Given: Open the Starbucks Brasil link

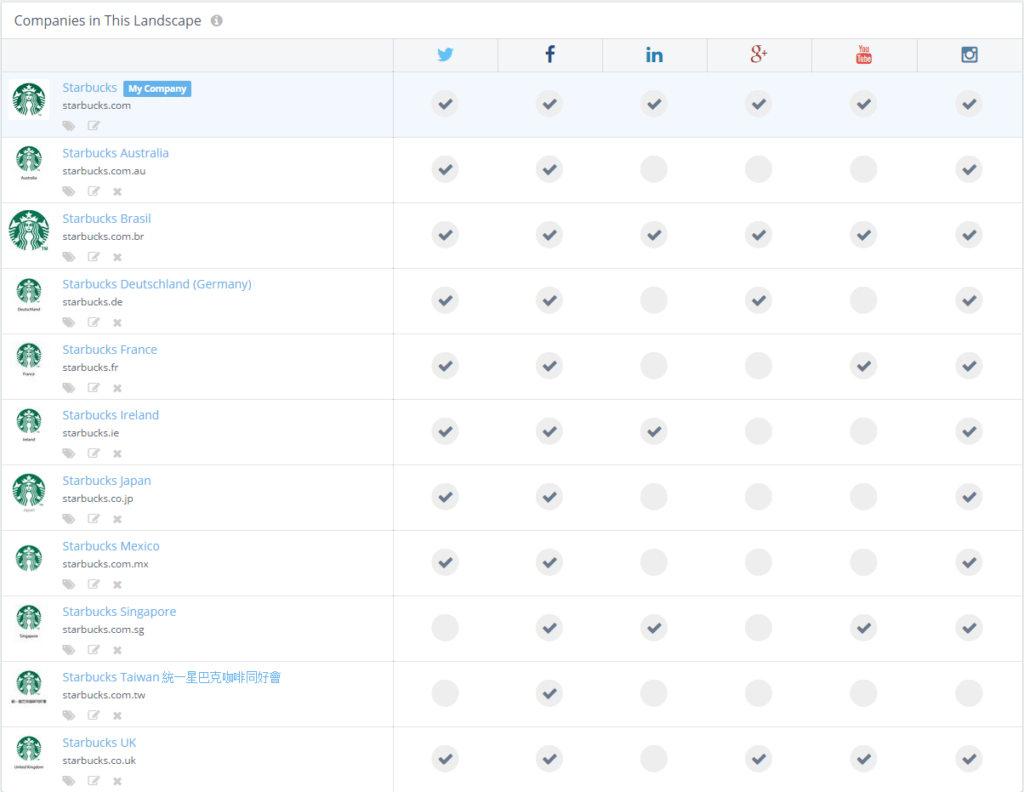Looking at the screenshot, I should (106, 219).
